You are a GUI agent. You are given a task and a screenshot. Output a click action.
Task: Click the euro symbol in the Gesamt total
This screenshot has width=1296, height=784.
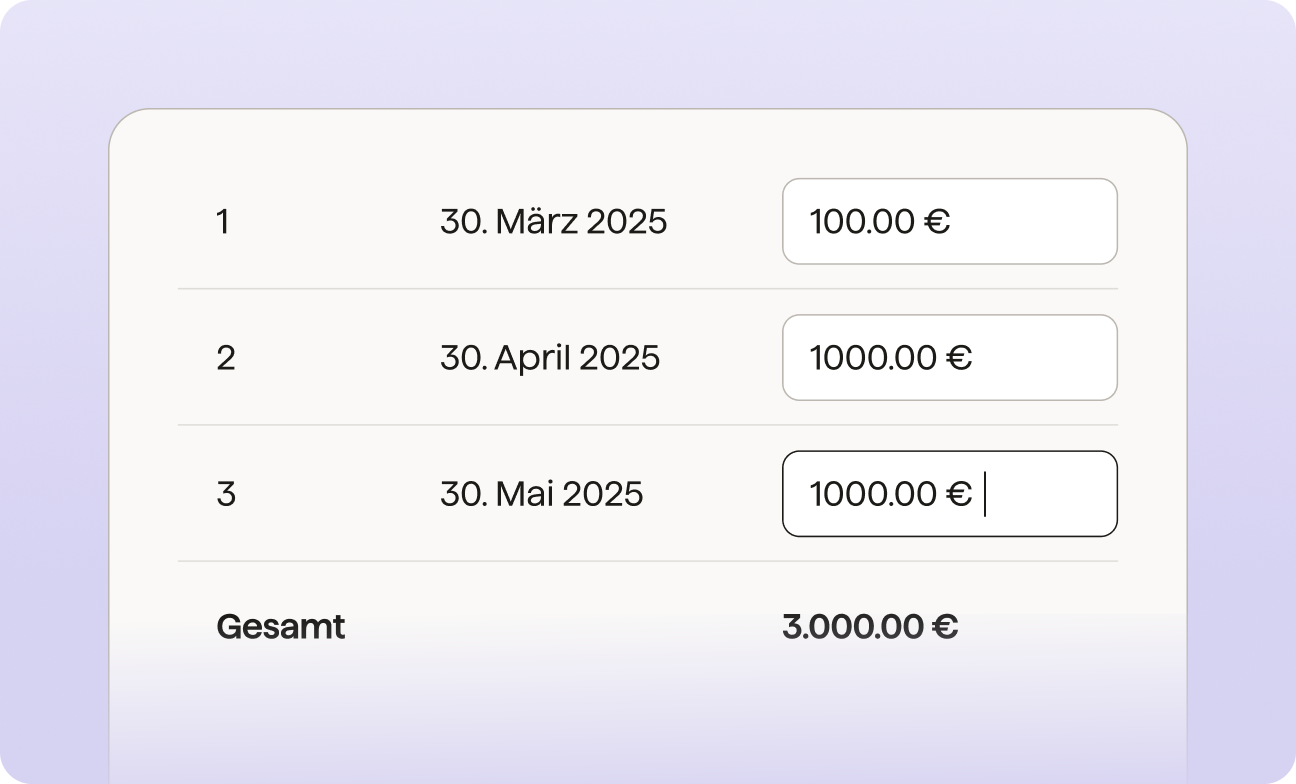coord(945,627)
